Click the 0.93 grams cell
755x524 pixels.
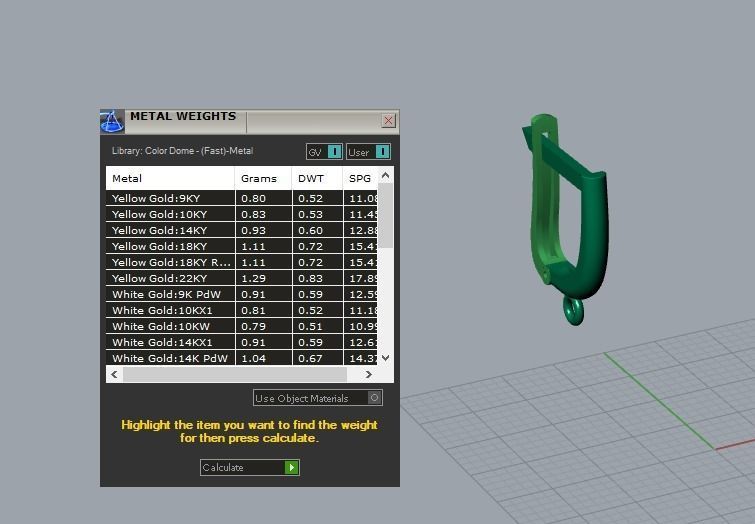pyautogui.click(x=263, y=230)
